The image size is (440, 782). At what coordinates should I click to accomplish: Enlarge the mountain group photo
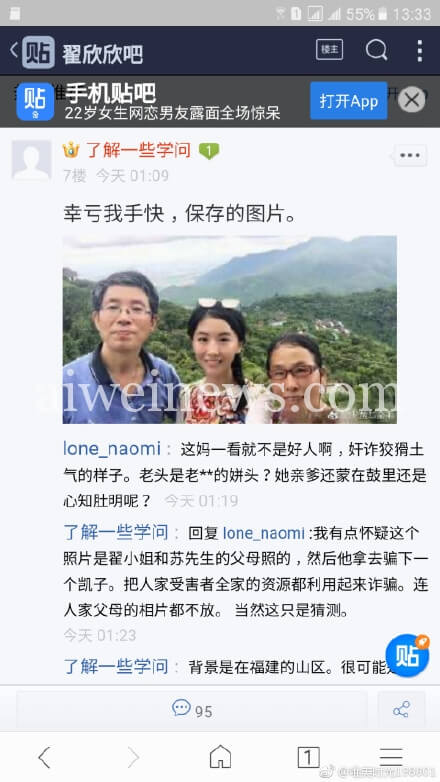tap(229, 330)
